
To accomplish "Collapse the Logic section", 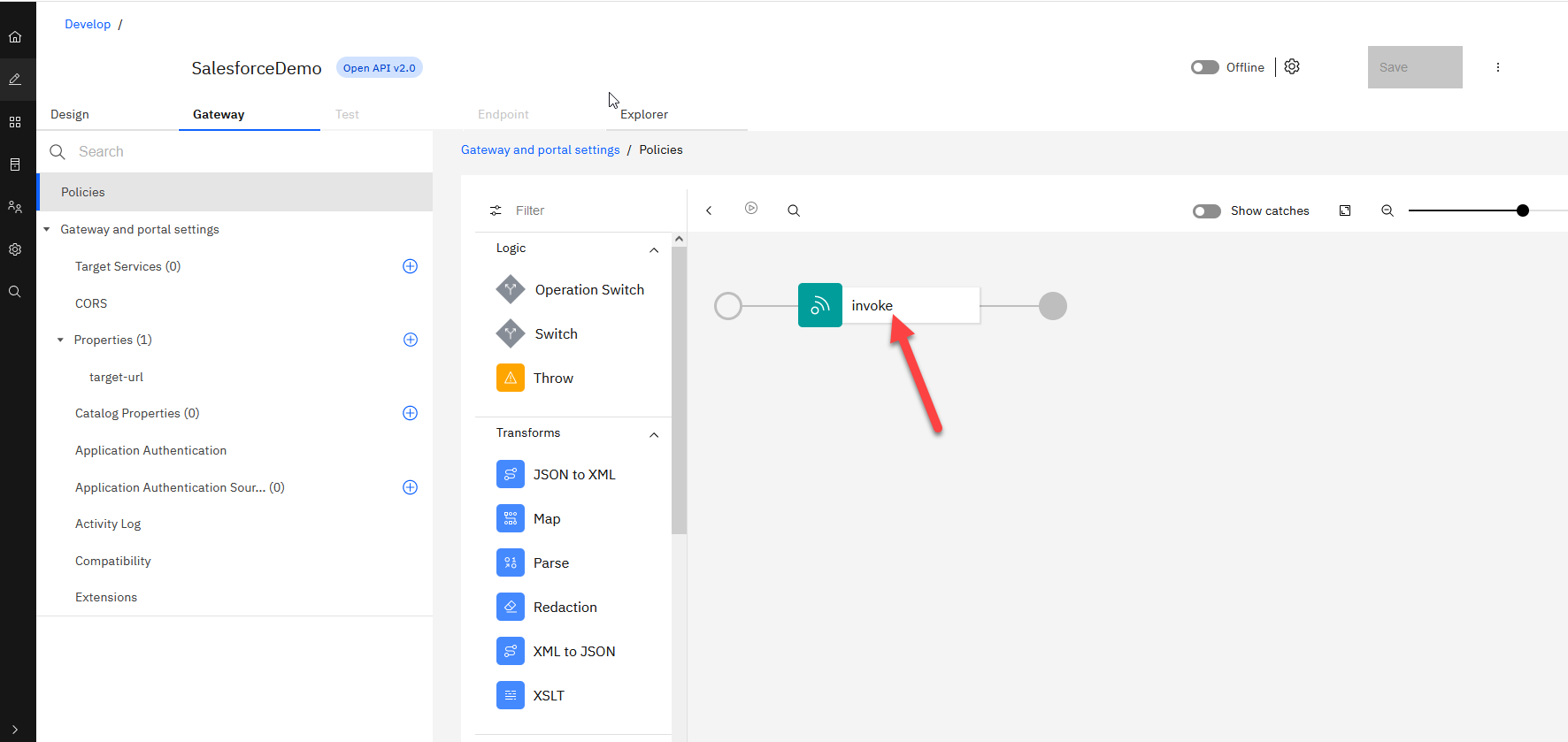I will tap(654, 250).
